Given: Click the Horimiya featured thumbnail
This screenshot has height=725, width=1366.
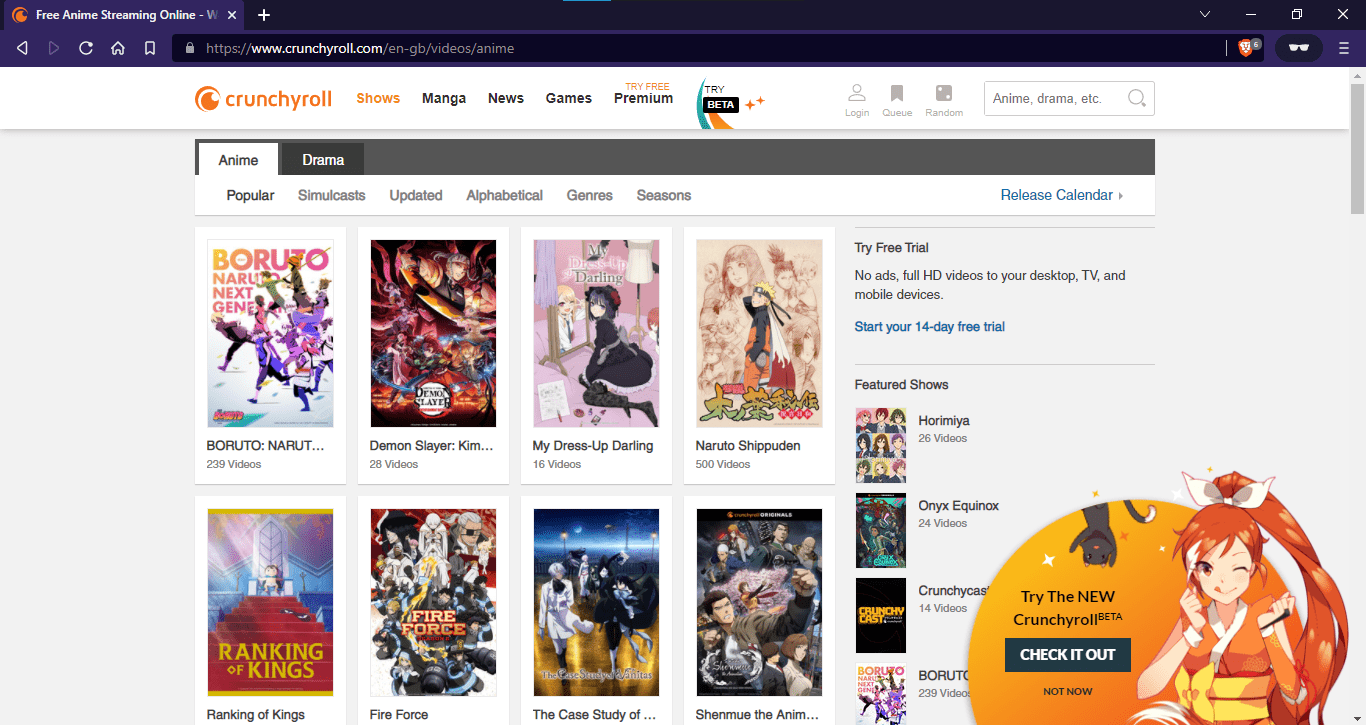Looking at the screenshot, I should [x=881, y=445].
